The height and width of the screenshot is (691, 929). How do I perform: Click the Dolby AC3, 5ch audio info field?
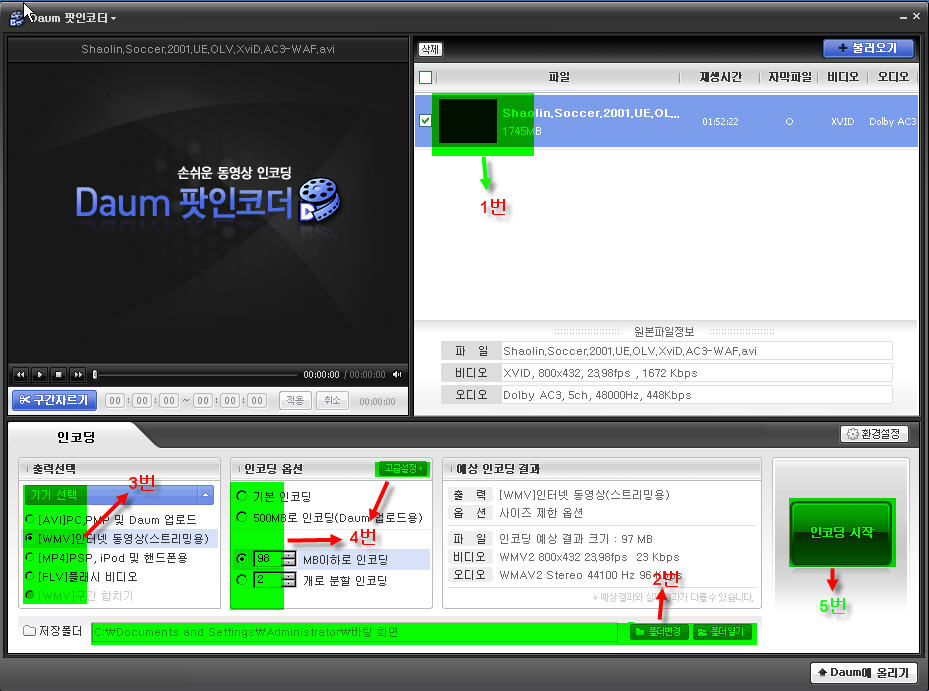pyautogui.click(x=697, y=395)
